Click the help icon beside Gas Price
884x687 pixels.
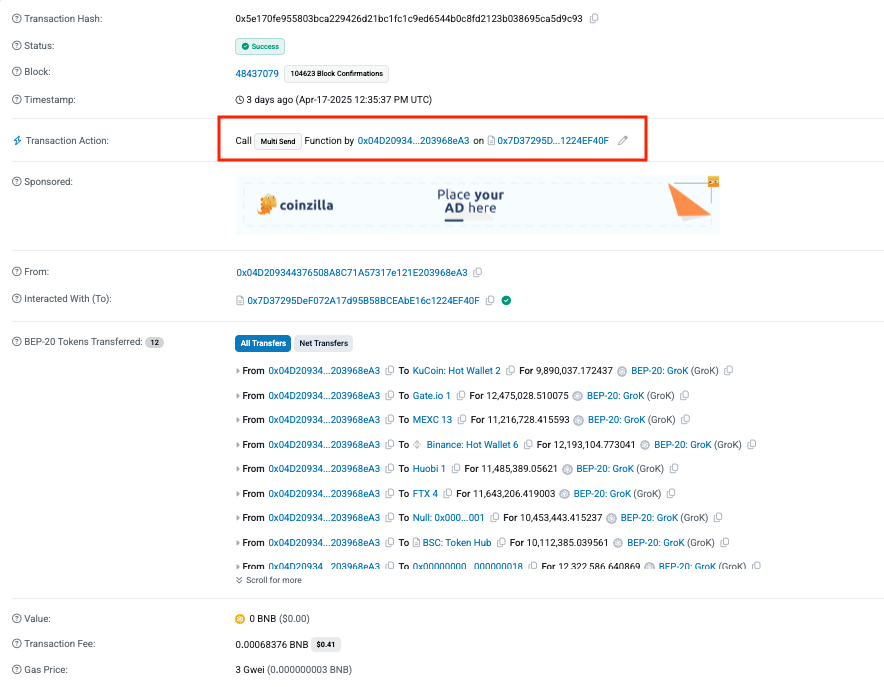(16, 669)
